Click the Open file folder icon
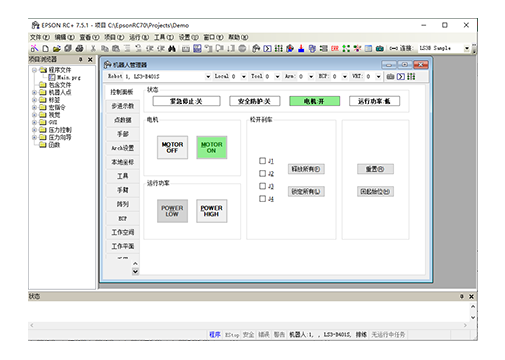This screenshot has width=505, height=360. [57, 49]
